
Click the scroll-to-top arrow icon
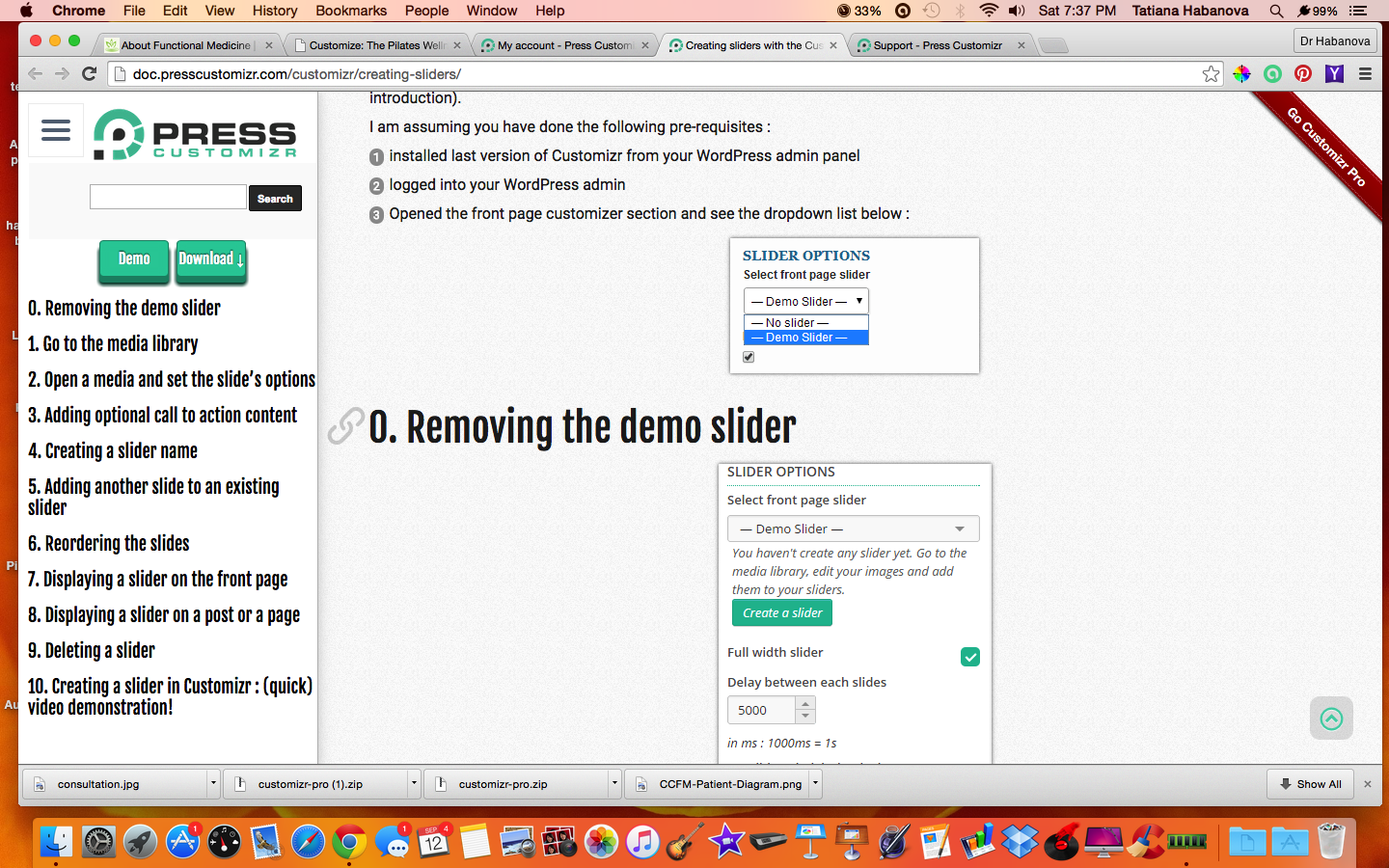(1331, 719)
